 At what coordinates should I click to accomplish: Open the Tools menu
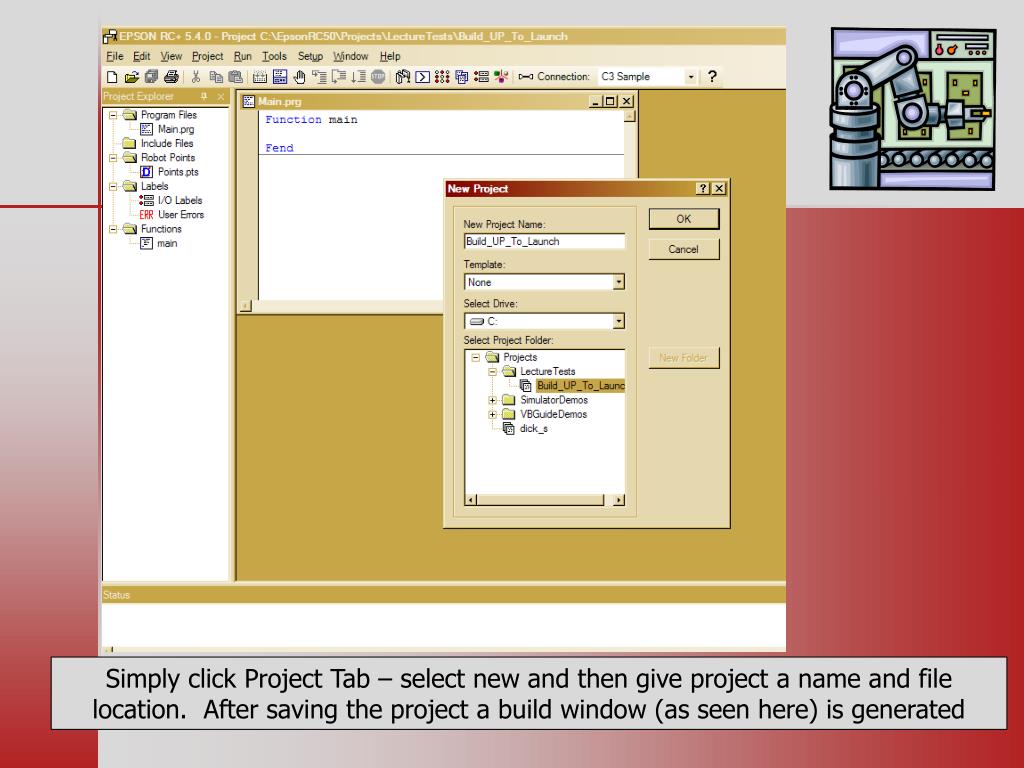(274, 57)
